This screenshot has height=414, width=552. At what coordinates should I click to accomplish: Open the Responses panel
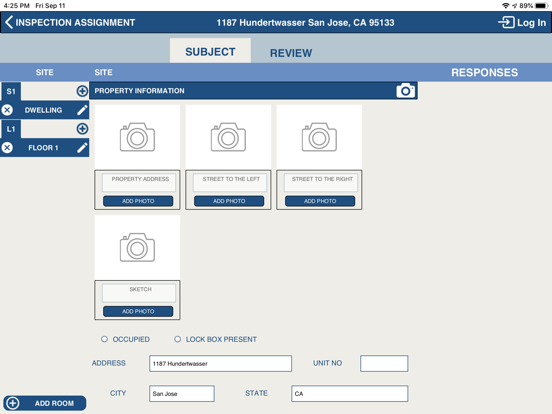pyautogui.click(x=484, y=73)
